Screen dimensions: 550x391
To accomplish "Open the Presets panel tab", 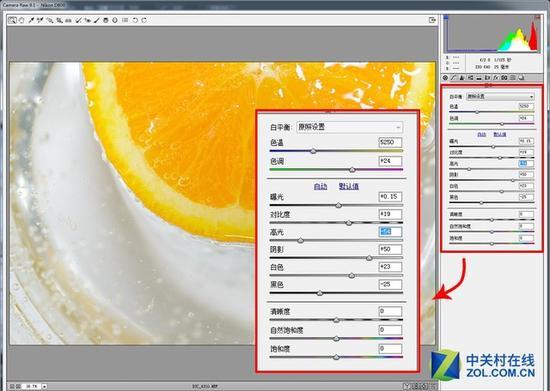I will 513,77.
